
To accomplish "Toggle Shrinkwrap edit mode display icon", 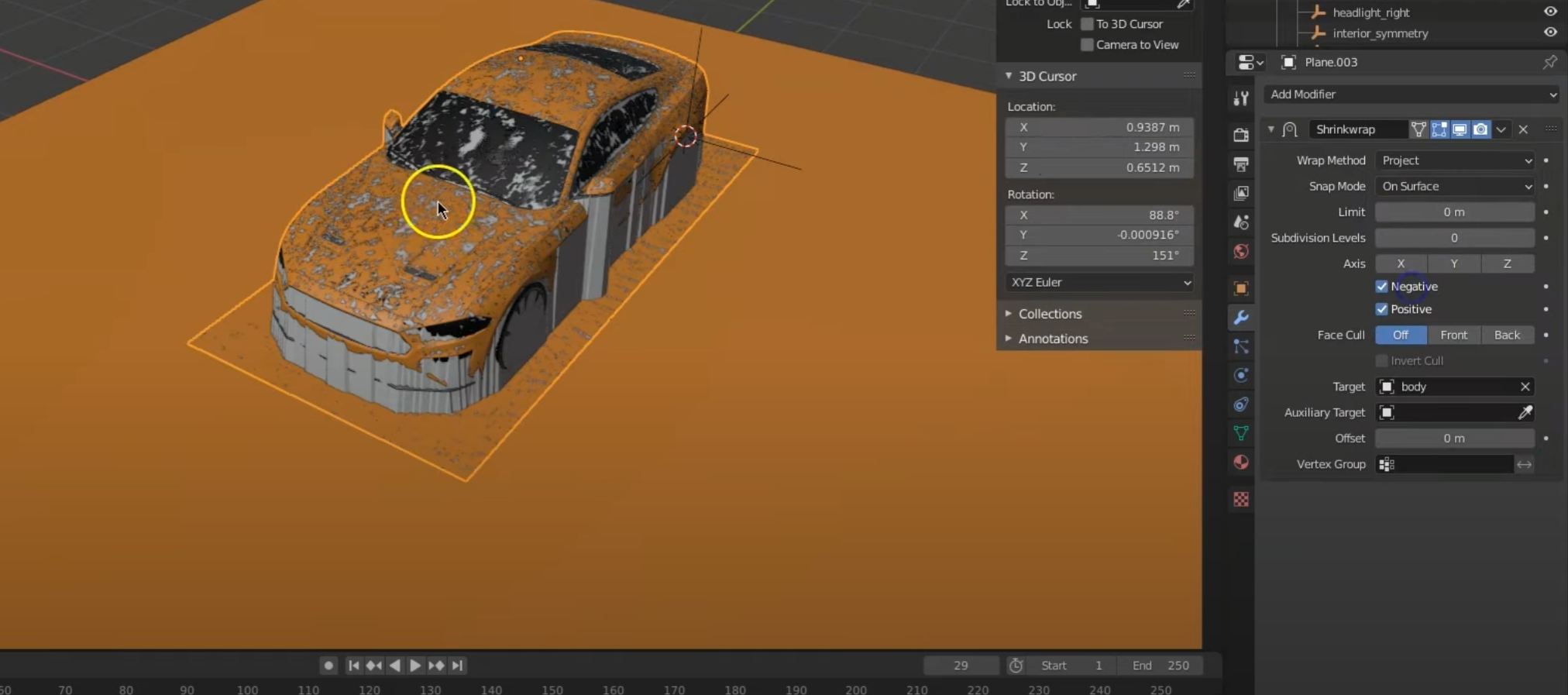I will (x=1439, y=129).
